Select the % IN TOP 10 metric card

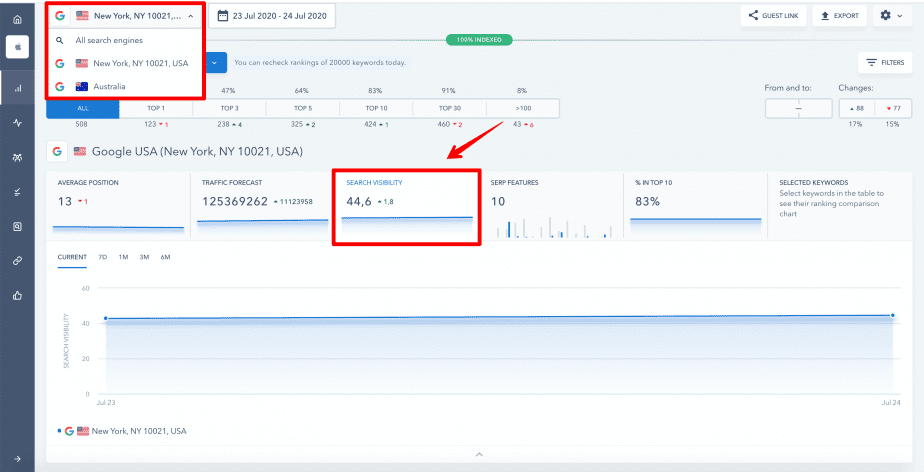pyautogui.click(x=695, y=205)
